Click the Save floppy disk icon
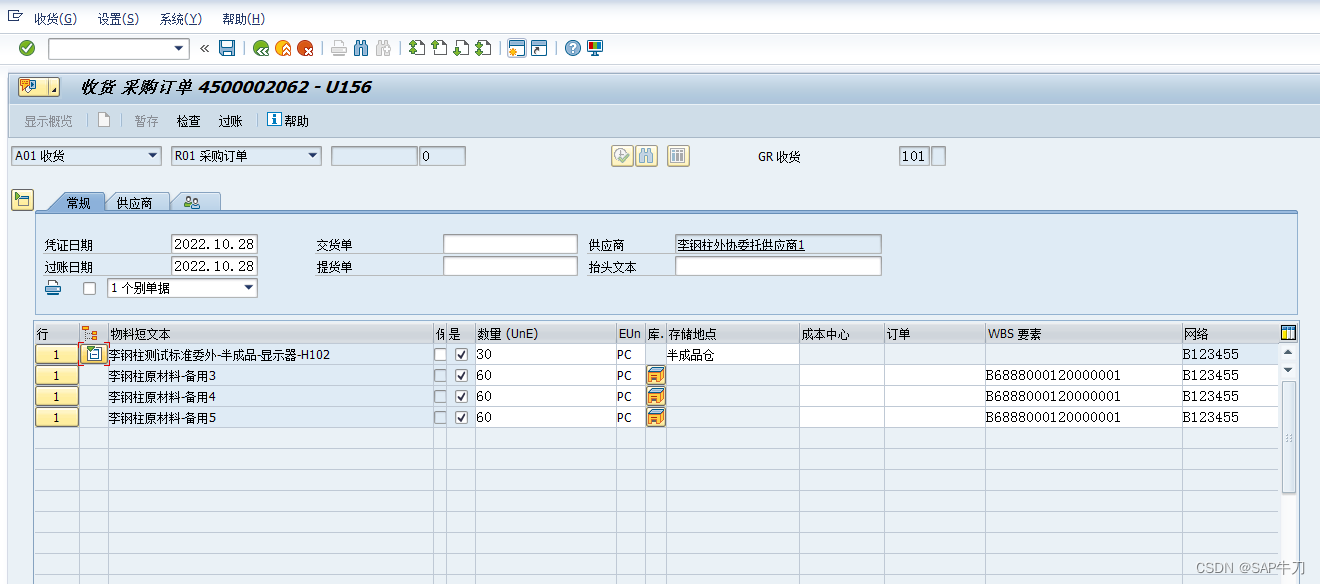The image size is (1320, 584). 227,48
